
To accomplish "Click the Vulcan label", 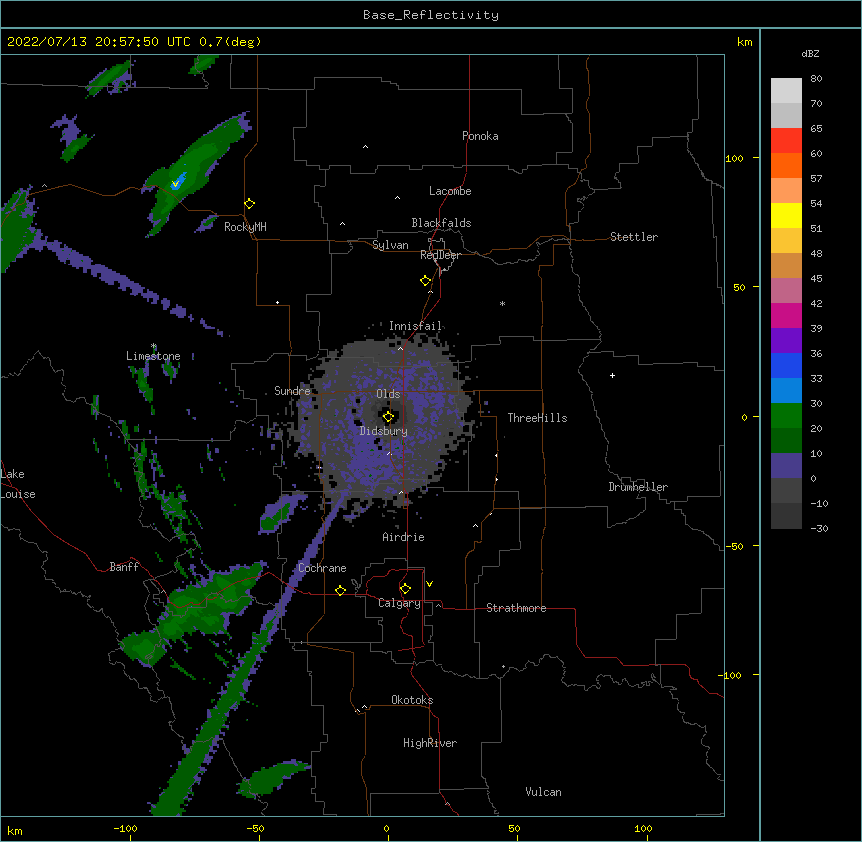I will pyautogui.click(x=543, y=792).
